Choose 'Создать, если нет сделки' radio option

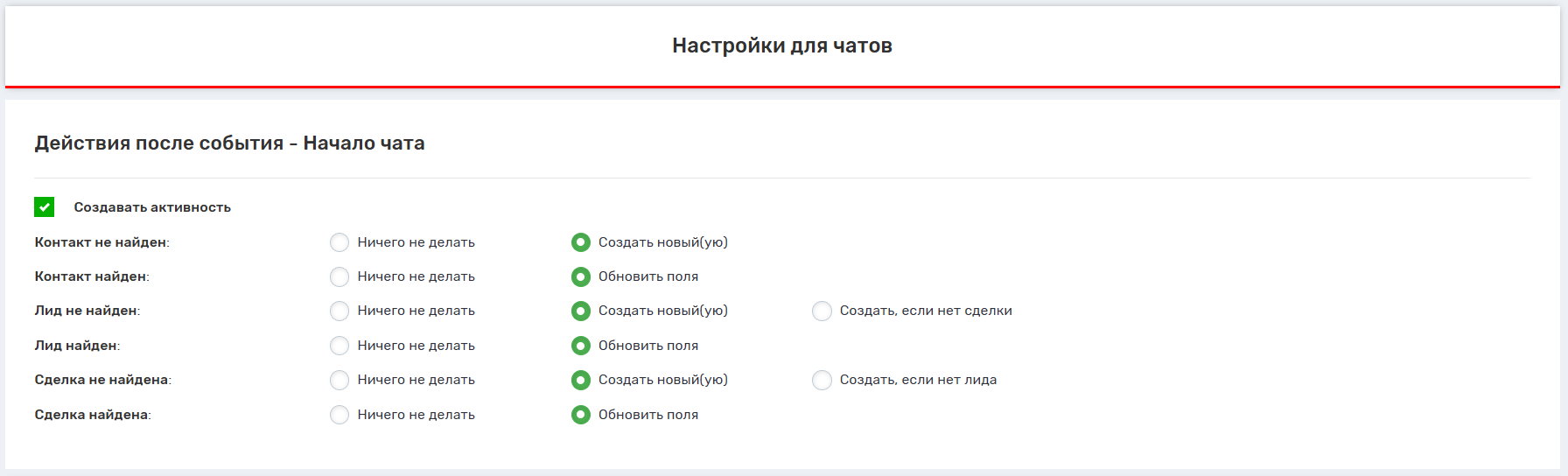822,311
